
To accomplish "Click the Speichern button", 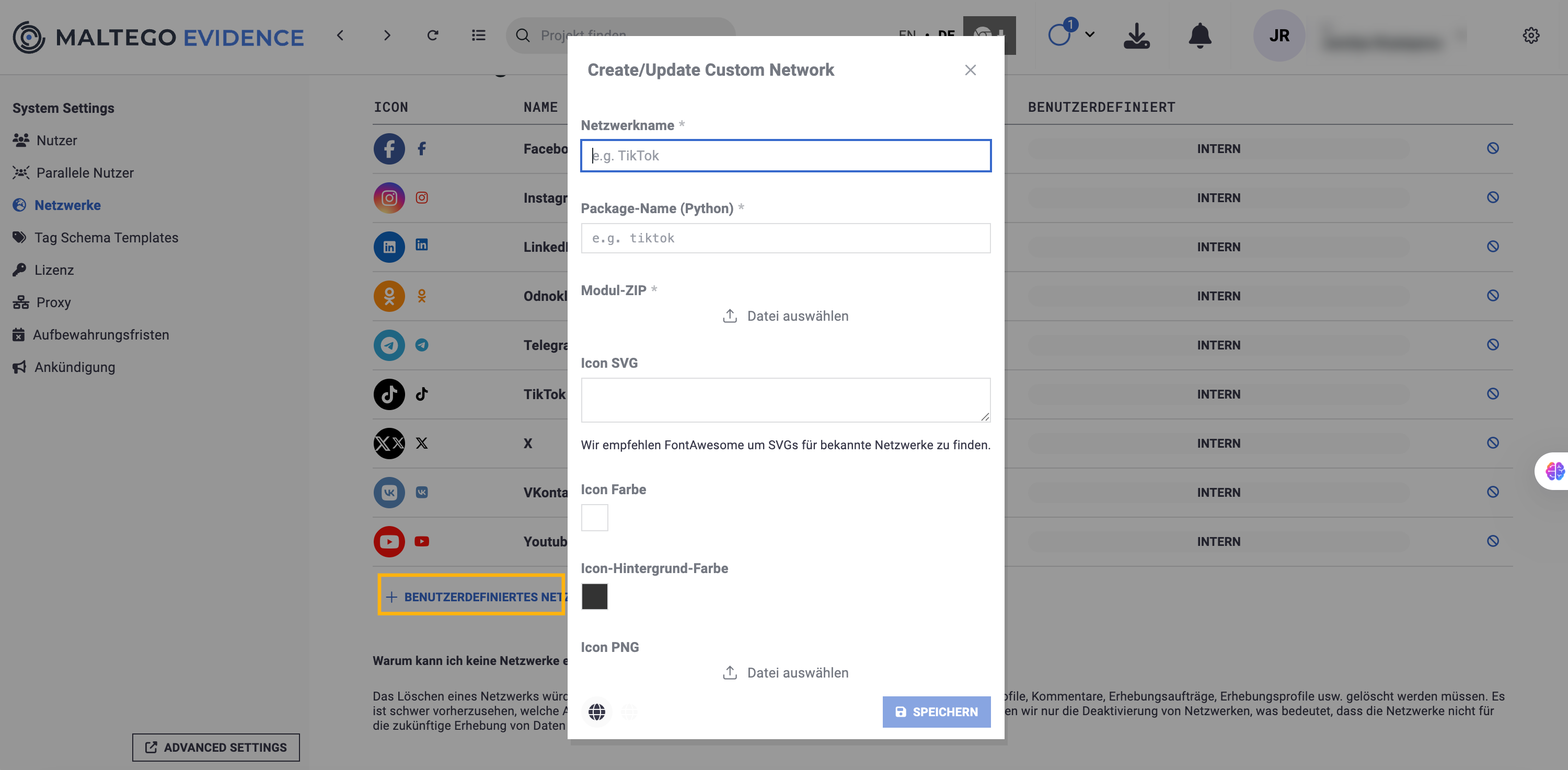I will coord(936,711).
